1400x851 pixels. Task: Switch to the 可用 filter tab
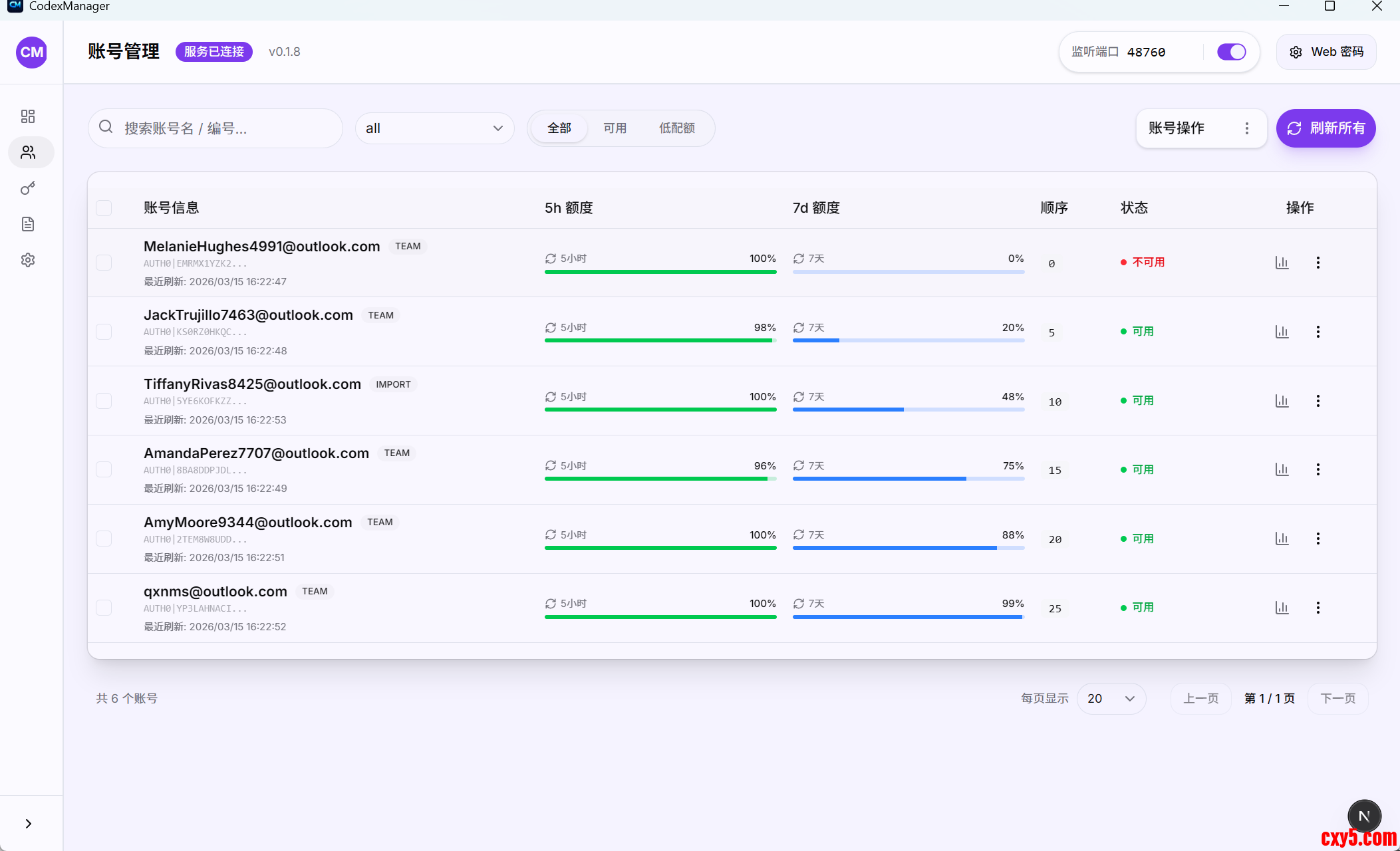(615, 128)
